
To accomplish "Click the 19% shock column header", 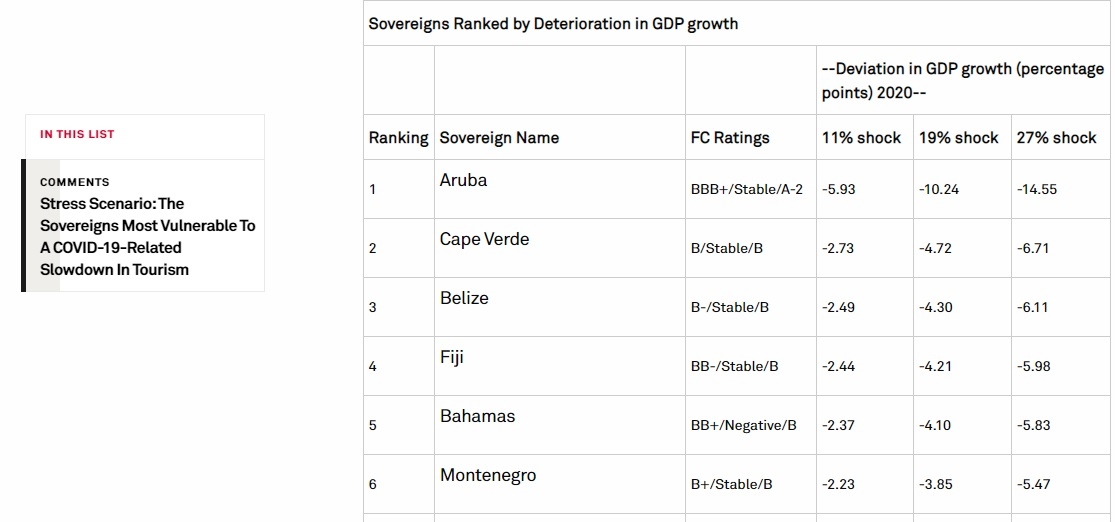I will click(x=958, y=138).
